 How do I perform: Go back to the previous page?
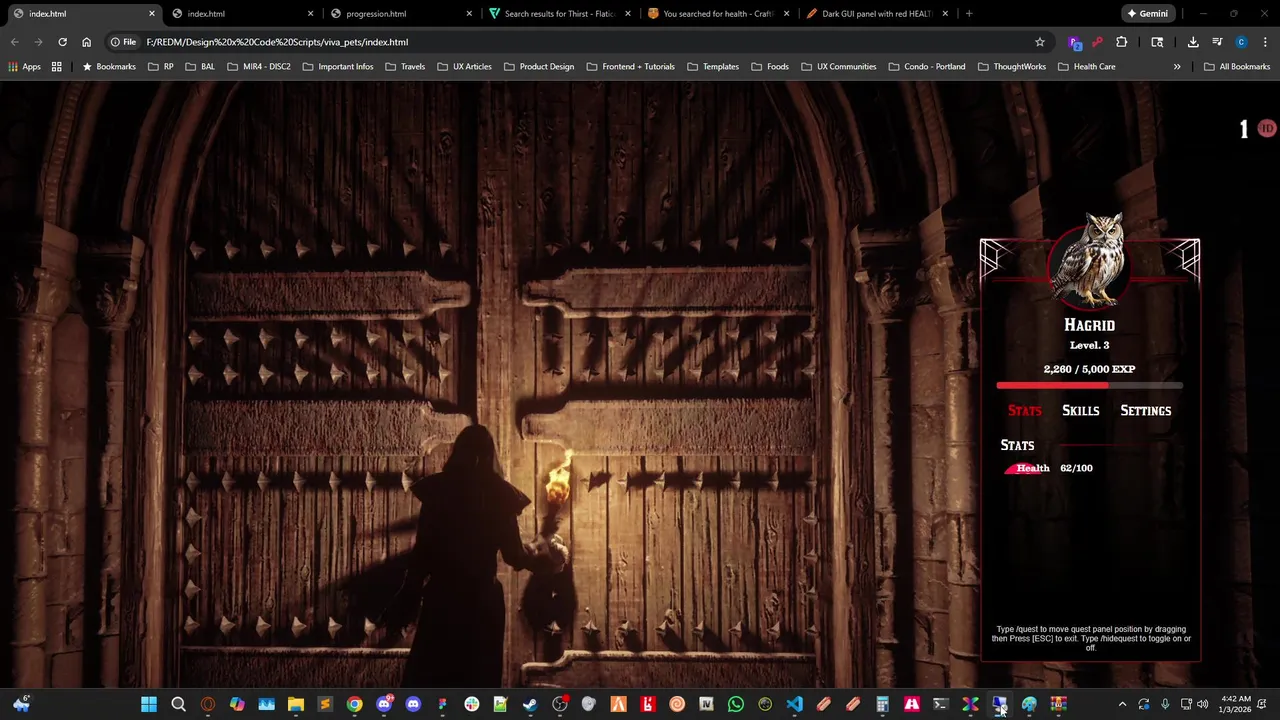click(14, 42)
